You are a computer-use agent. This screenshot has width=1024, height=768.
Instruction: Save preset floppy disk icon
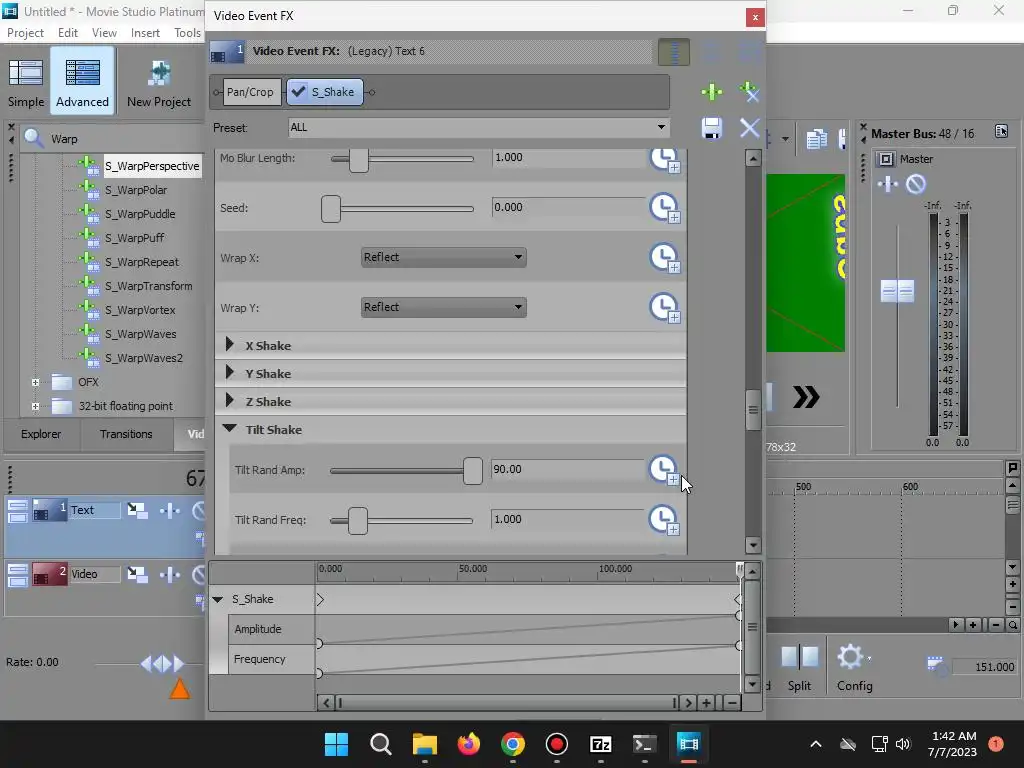click(x=711, y=128)
